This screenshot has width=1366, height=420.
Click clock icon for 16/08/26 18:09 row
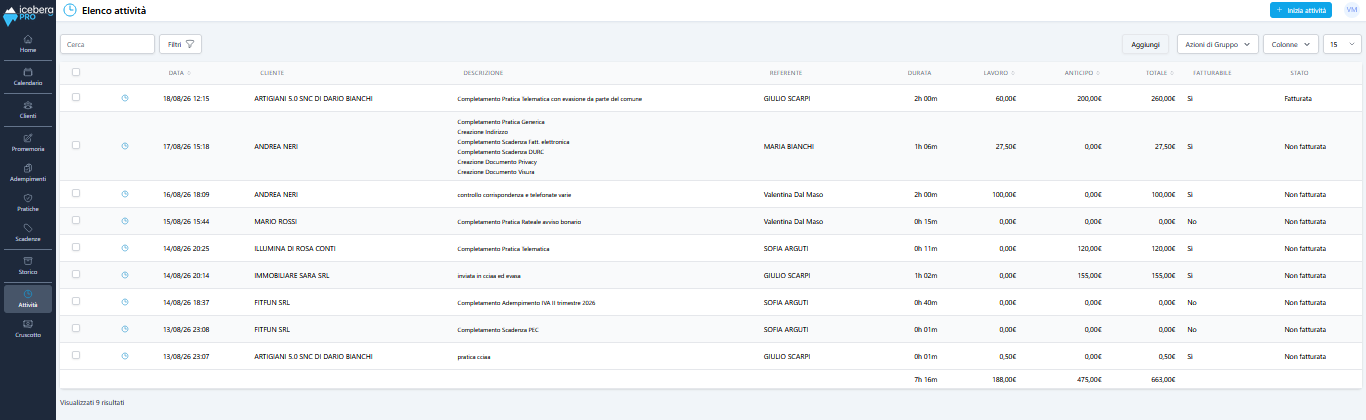[x=125, y=194]
